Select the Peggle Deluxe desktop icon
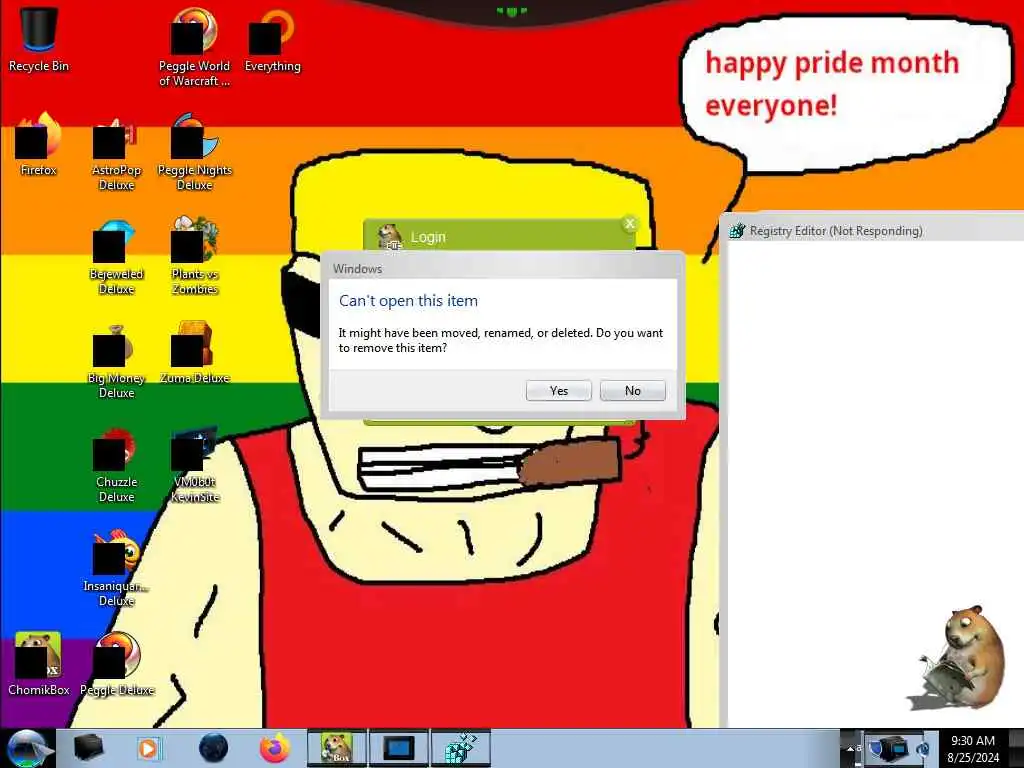 [x=117, y=664]
